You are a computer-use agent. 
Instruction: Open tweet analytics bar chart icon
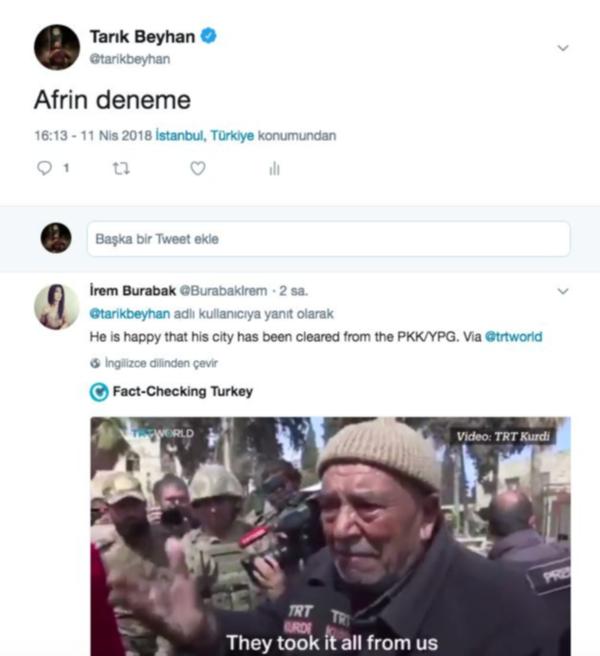pos(274,169)
